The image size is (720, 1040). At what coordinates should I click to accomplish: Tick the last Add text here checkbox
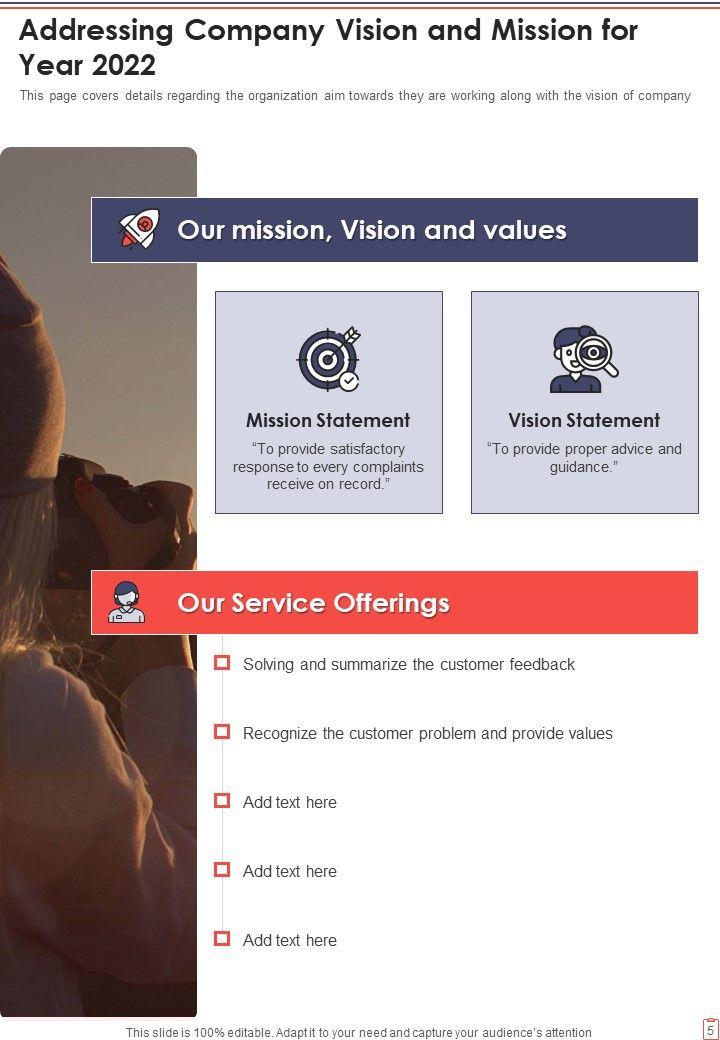click(222, 939)
